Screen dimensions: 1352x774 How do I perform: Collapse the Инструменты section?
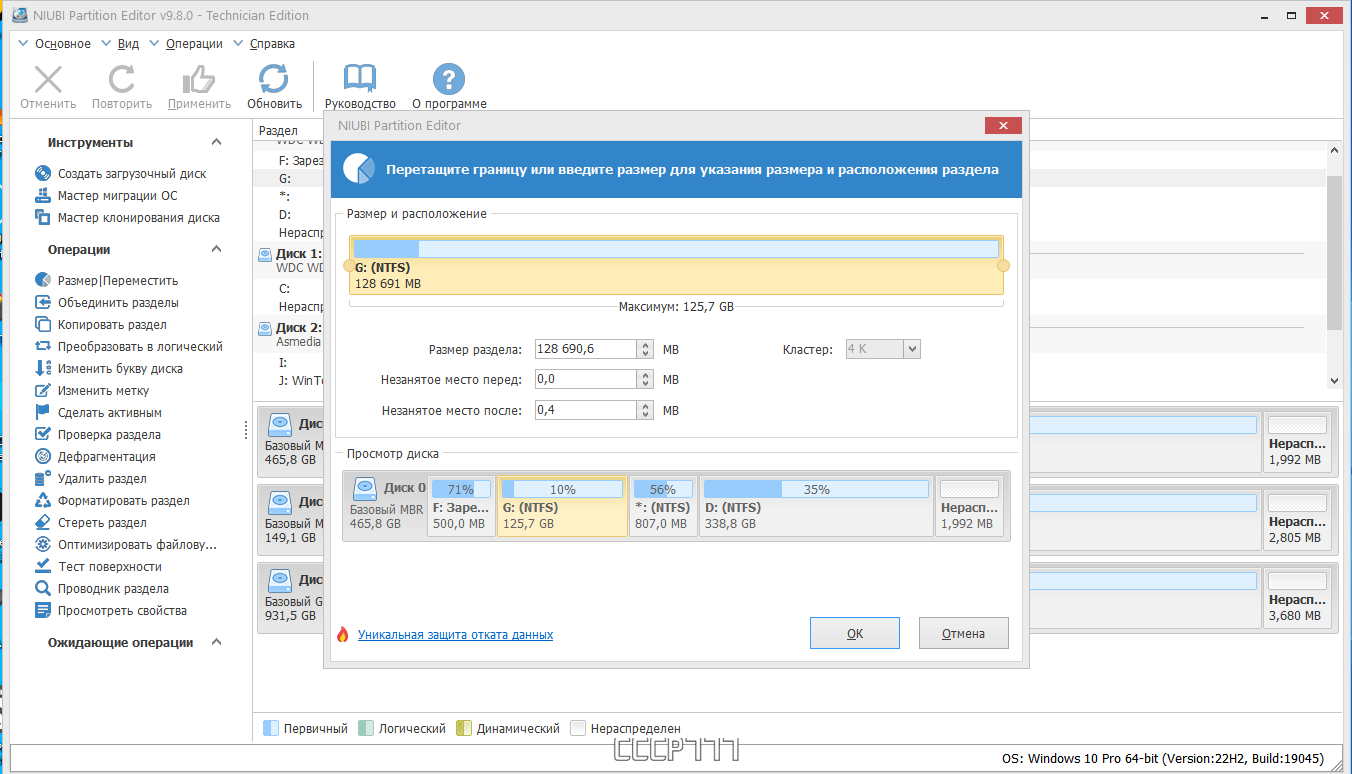coord(217,143)
